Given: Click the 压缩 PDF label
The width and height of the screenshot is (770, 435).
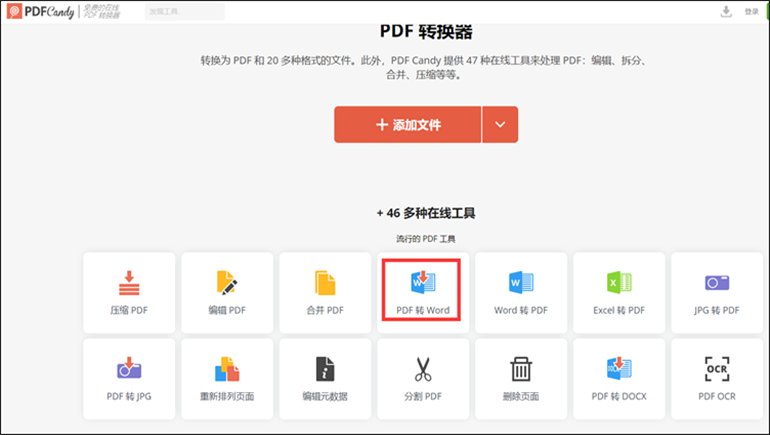Looking at the screenshot, I should pos(129,310).
